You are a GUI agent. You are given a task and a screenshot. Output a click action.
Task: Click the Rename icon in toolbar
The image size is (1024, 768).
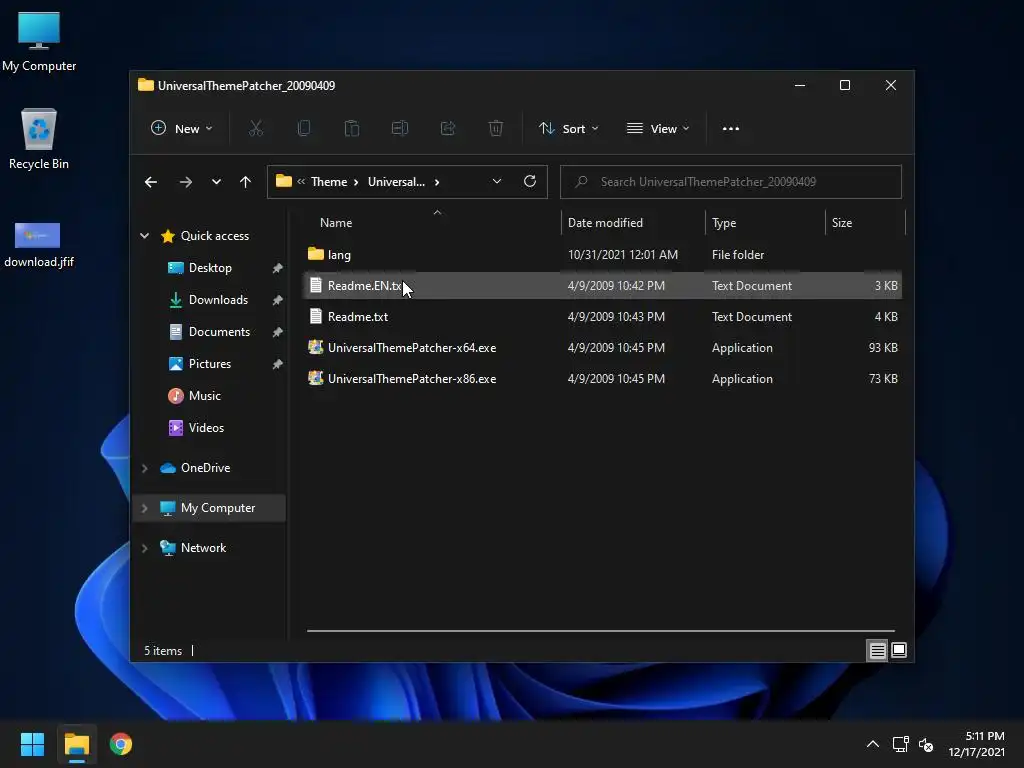(x=400, y=129)
